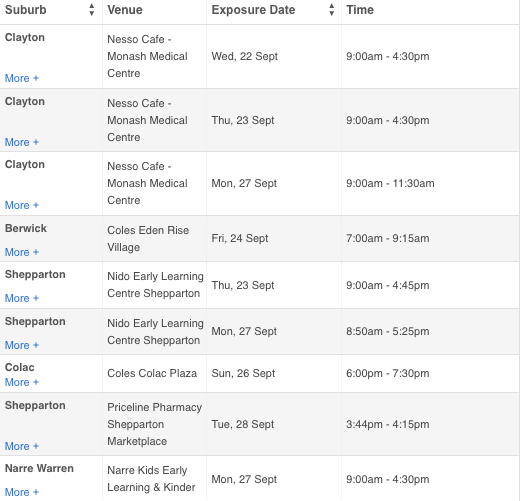The width and height of the screenshot is (520, 501).
Task: Select the Coles Colac Plaza venue cell
Action: tap(152, 373)
